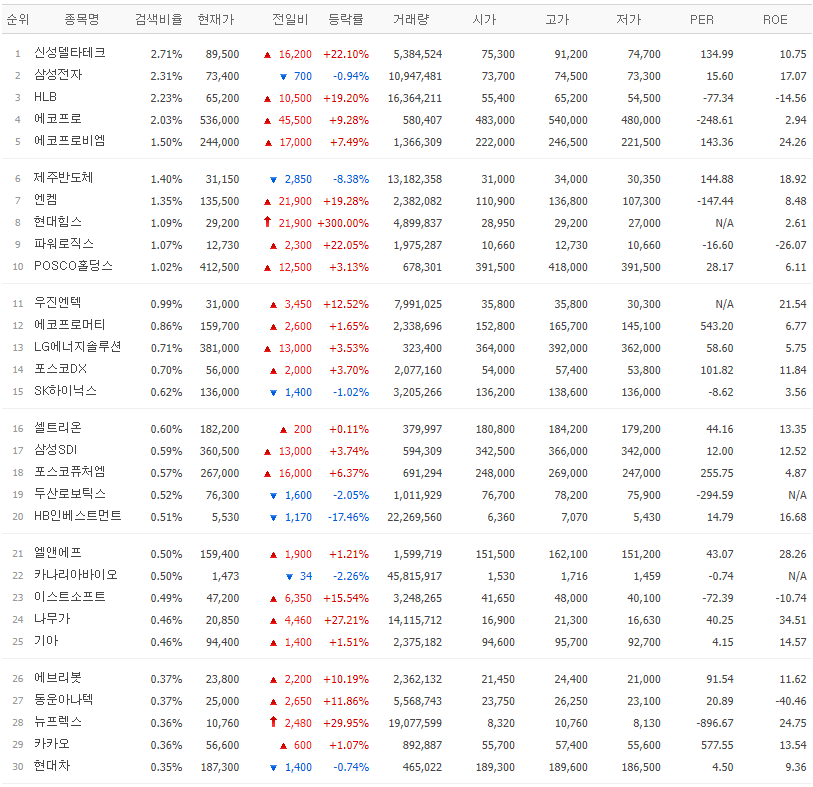Open LG에너지솔루션 stock link
The image size is (813, 787).
pos(77,347)
